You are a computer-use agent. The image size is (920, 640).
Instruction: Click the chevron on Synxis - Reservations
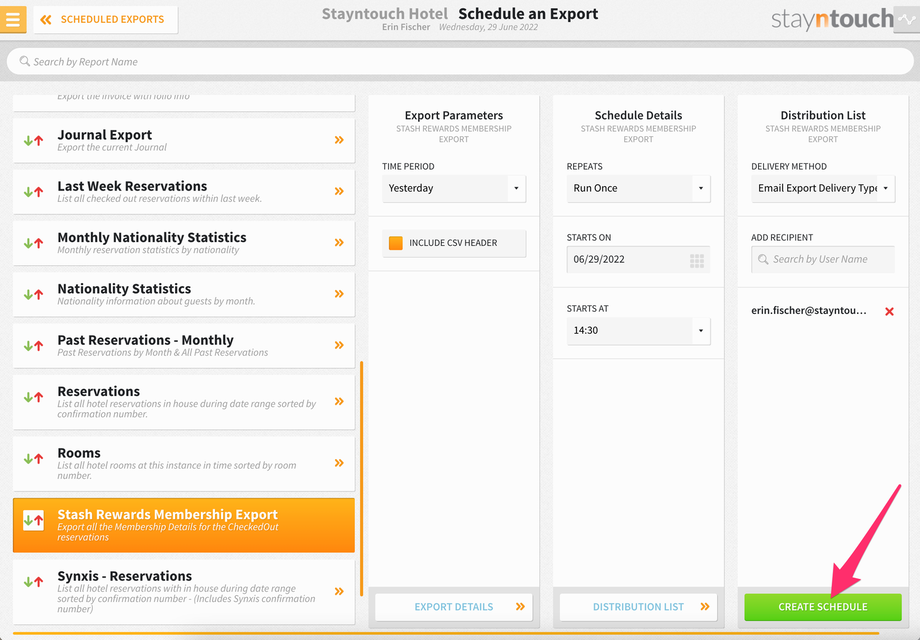(x=339, y=591)
